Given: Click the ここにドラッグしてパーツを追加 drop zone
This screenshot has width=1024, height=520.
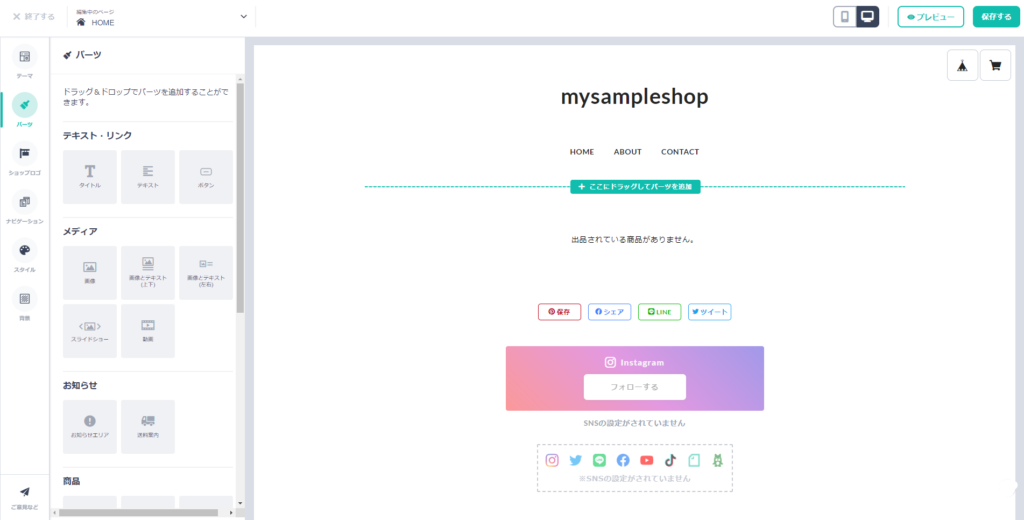Looking at the screenshot, I should pyautogui.click(x=635, y=187).
